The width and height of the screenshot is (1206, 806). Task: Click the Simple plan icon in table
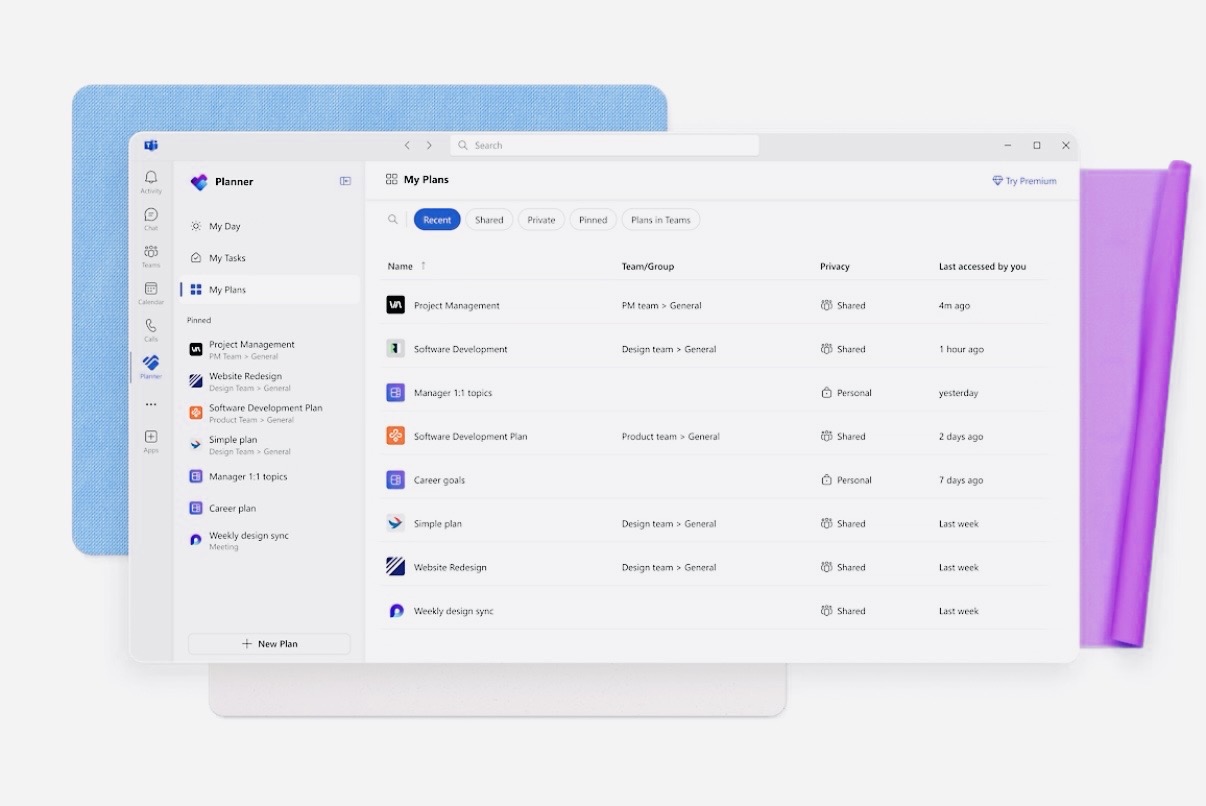pos(395,523)
